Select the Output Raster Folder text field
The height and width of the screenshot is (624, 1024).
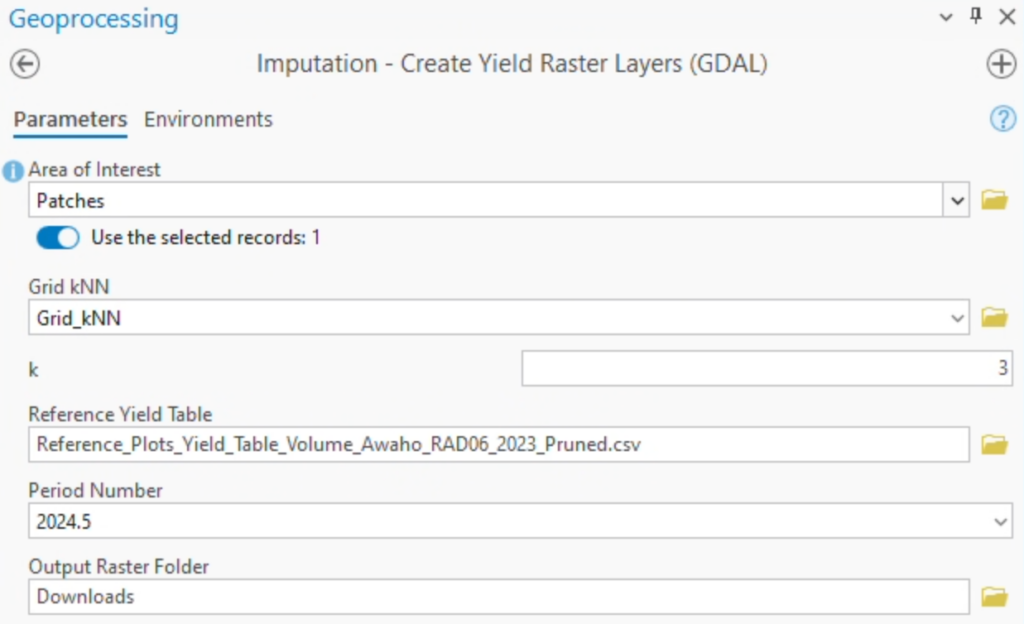click(500, 596)
